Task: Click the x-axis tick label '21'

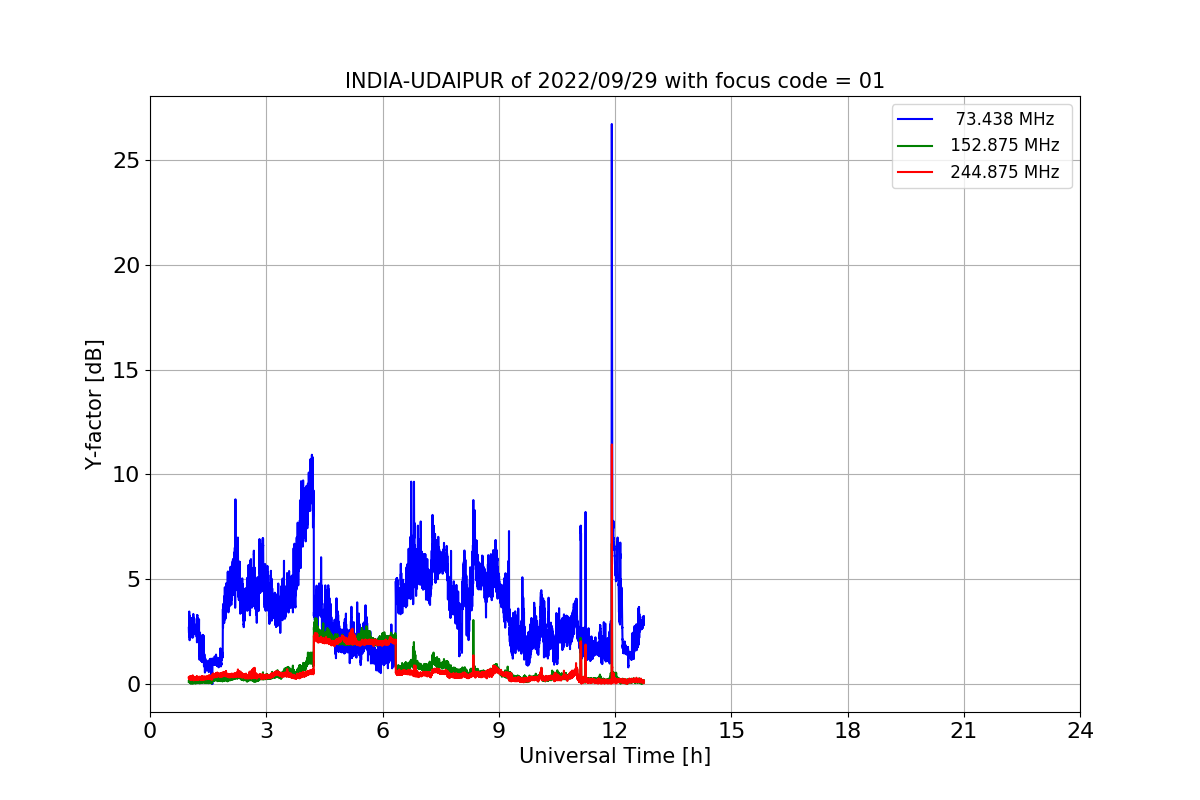Action: pos(964,731)
